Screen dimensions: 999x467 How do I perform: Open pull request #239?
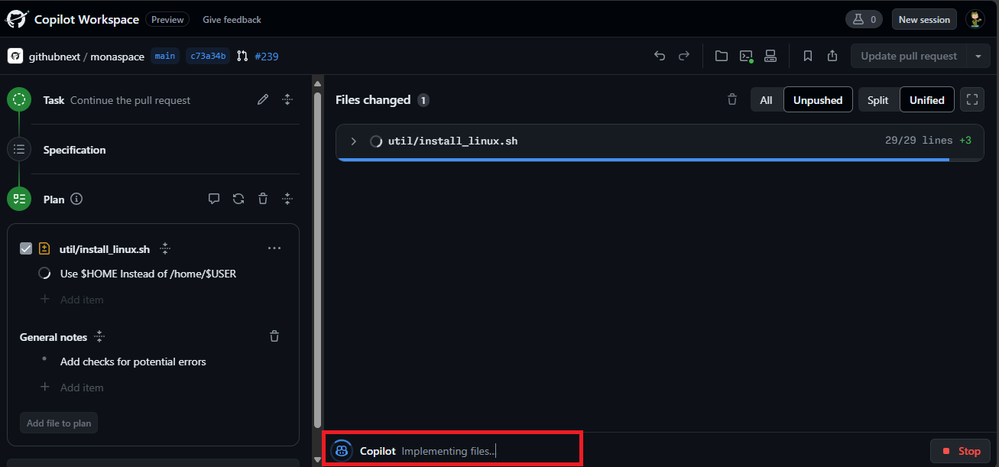pos(266,56)
